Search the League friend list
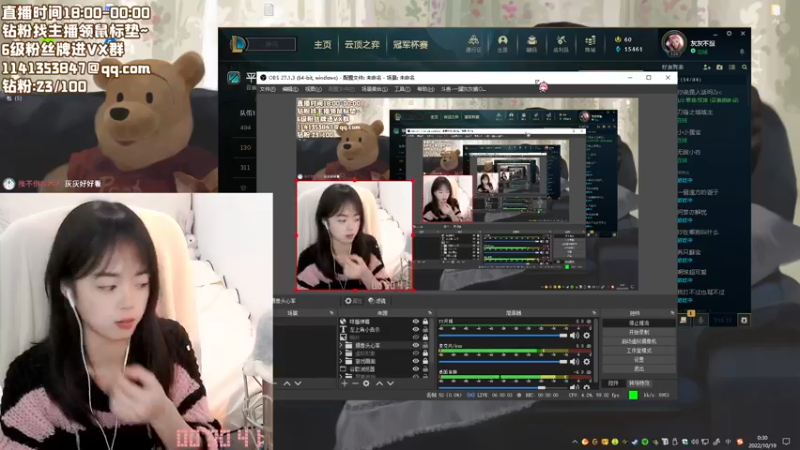Image resolution: width=800 pixels, height=450 pixels. click(744, 67)
